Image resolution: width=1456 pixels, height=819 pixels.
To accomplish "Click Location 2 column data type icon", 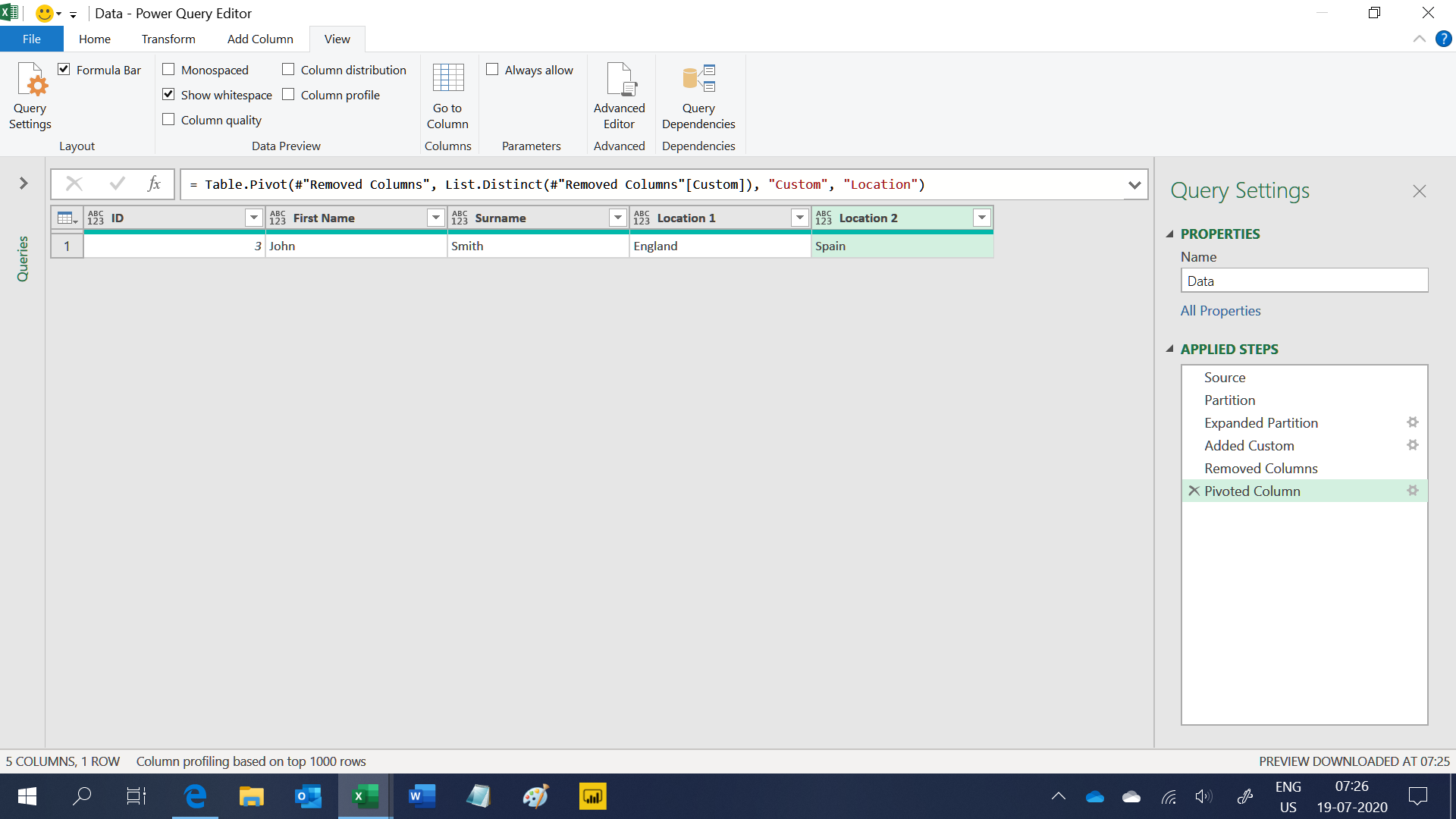I will click(x=824, y=218).
